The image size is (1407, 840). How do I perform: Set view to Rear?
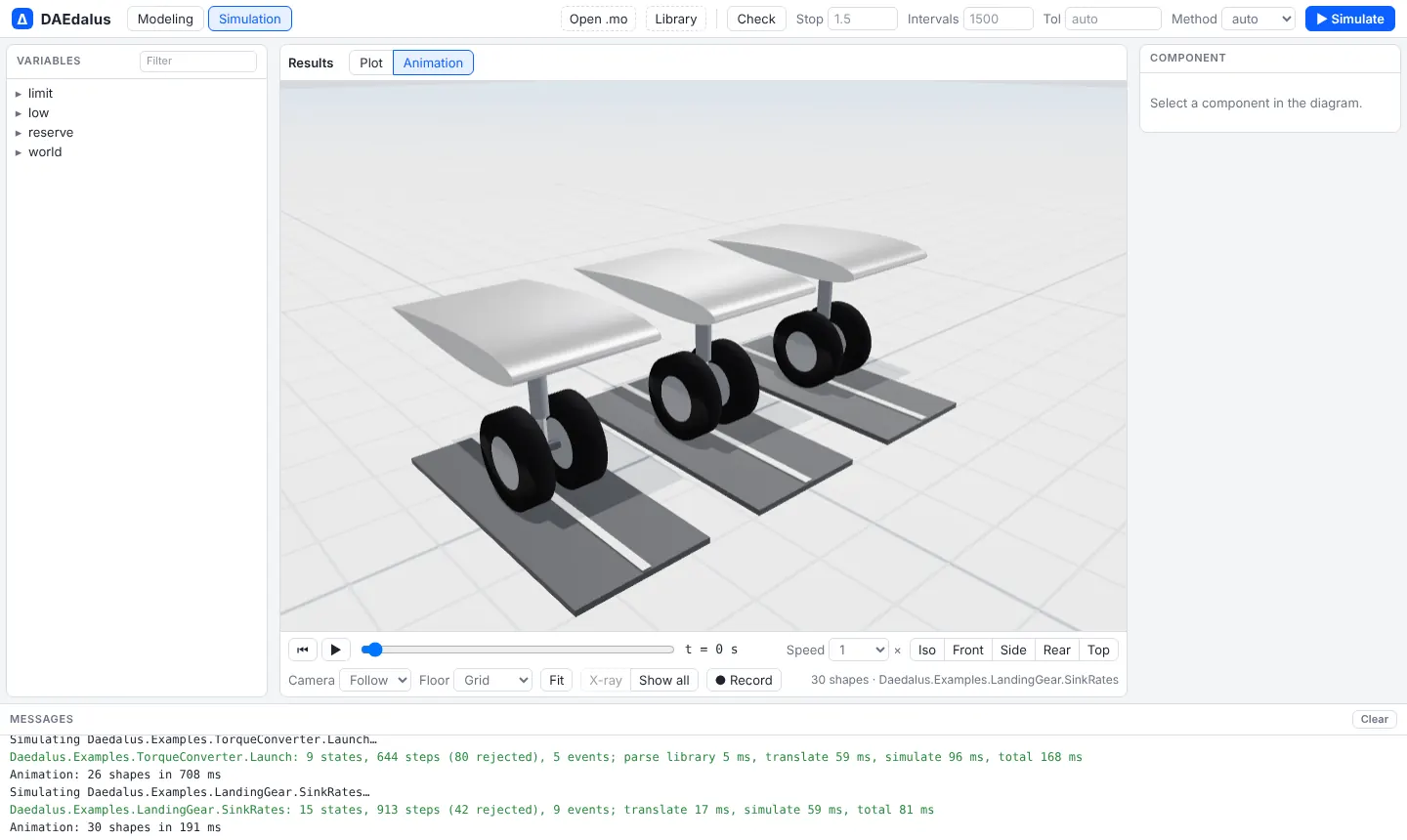(x=1057, y=650)
